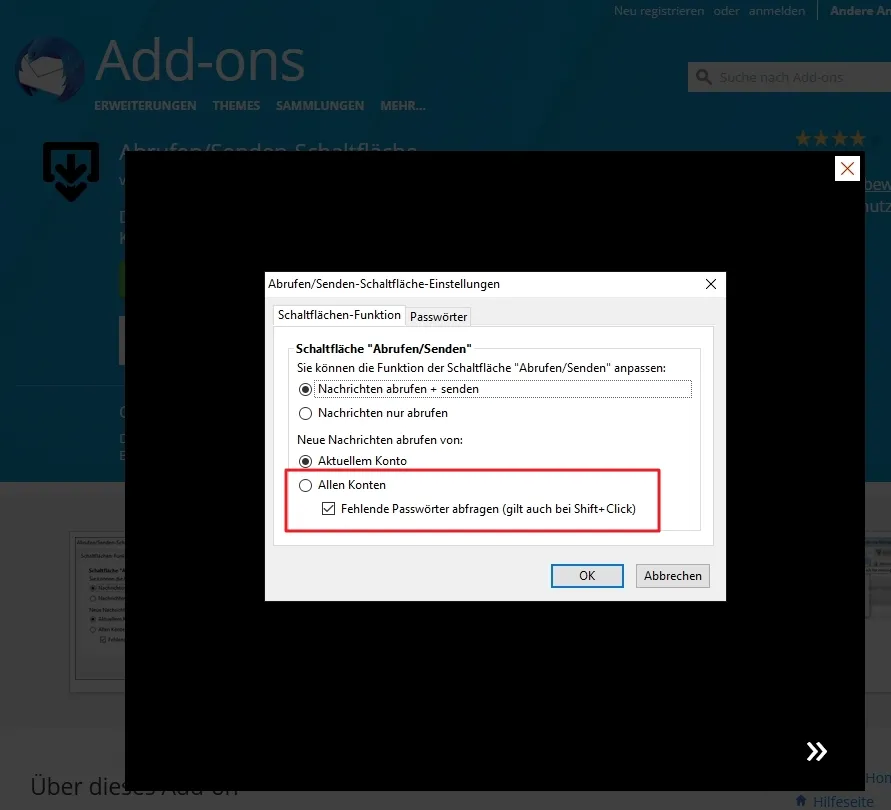891x810 pixels.
Task: Open the THEMES menu item
Action: click(x=236, y=106)
